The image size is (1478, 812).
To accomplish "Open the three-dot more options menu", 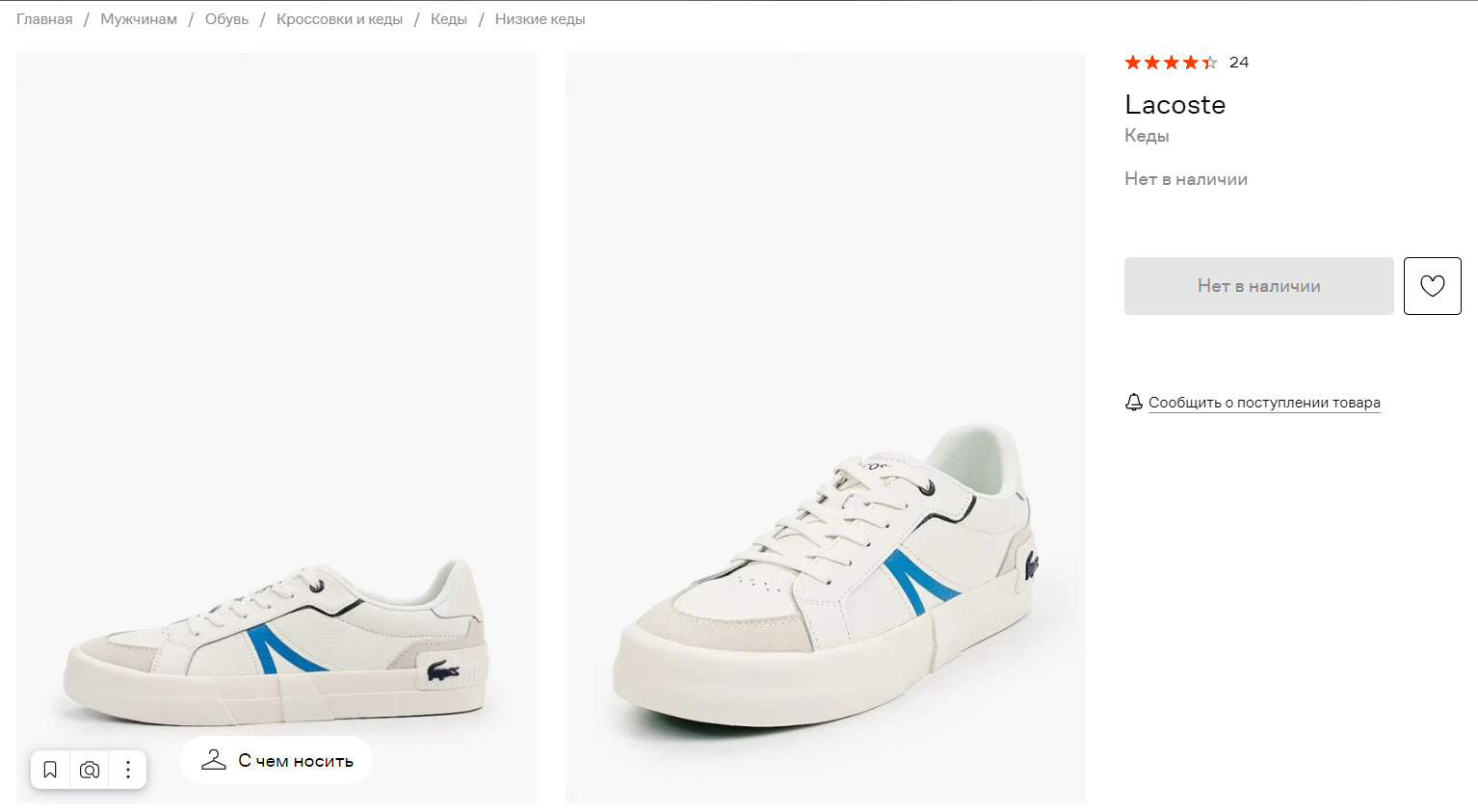I will pos(128,770).
